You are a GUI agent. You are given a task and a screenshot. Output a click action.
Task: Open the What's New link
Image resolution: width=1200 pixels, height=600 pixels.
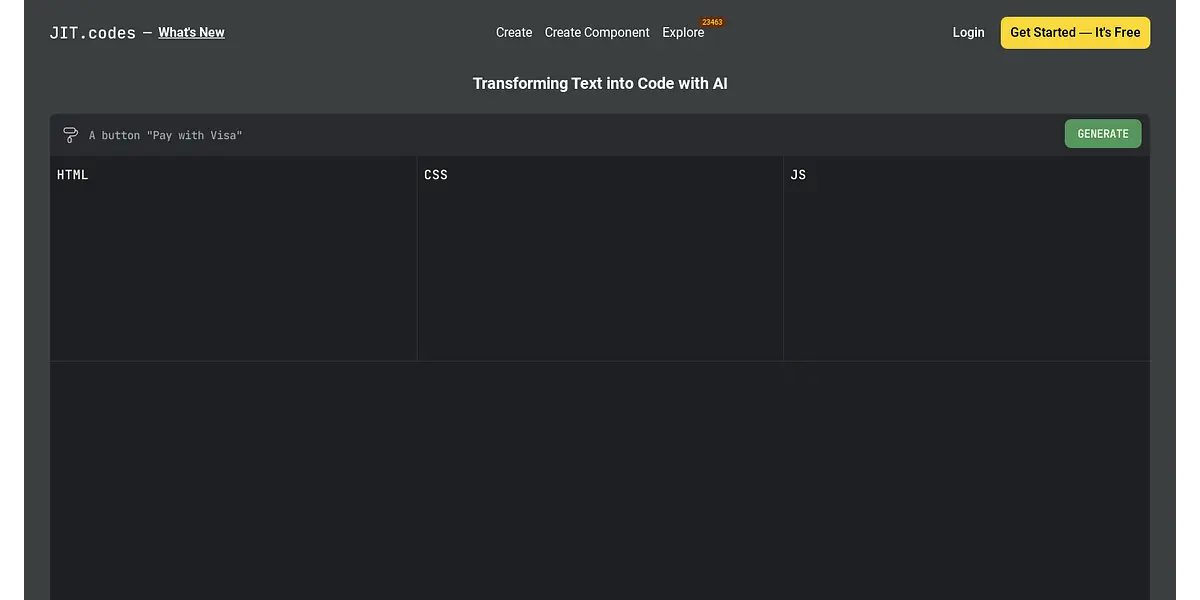pyautogui.click(x=191, y=33)
